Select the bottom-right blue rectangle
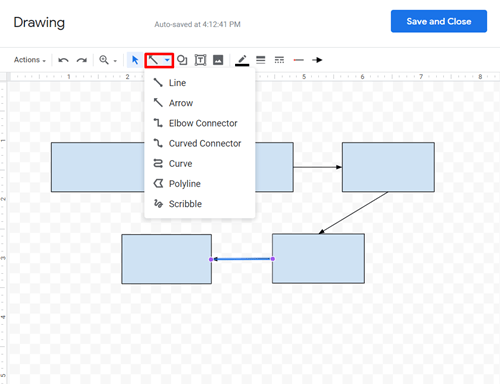The height and width of the screenshot is (384, 500). (318, 259)
